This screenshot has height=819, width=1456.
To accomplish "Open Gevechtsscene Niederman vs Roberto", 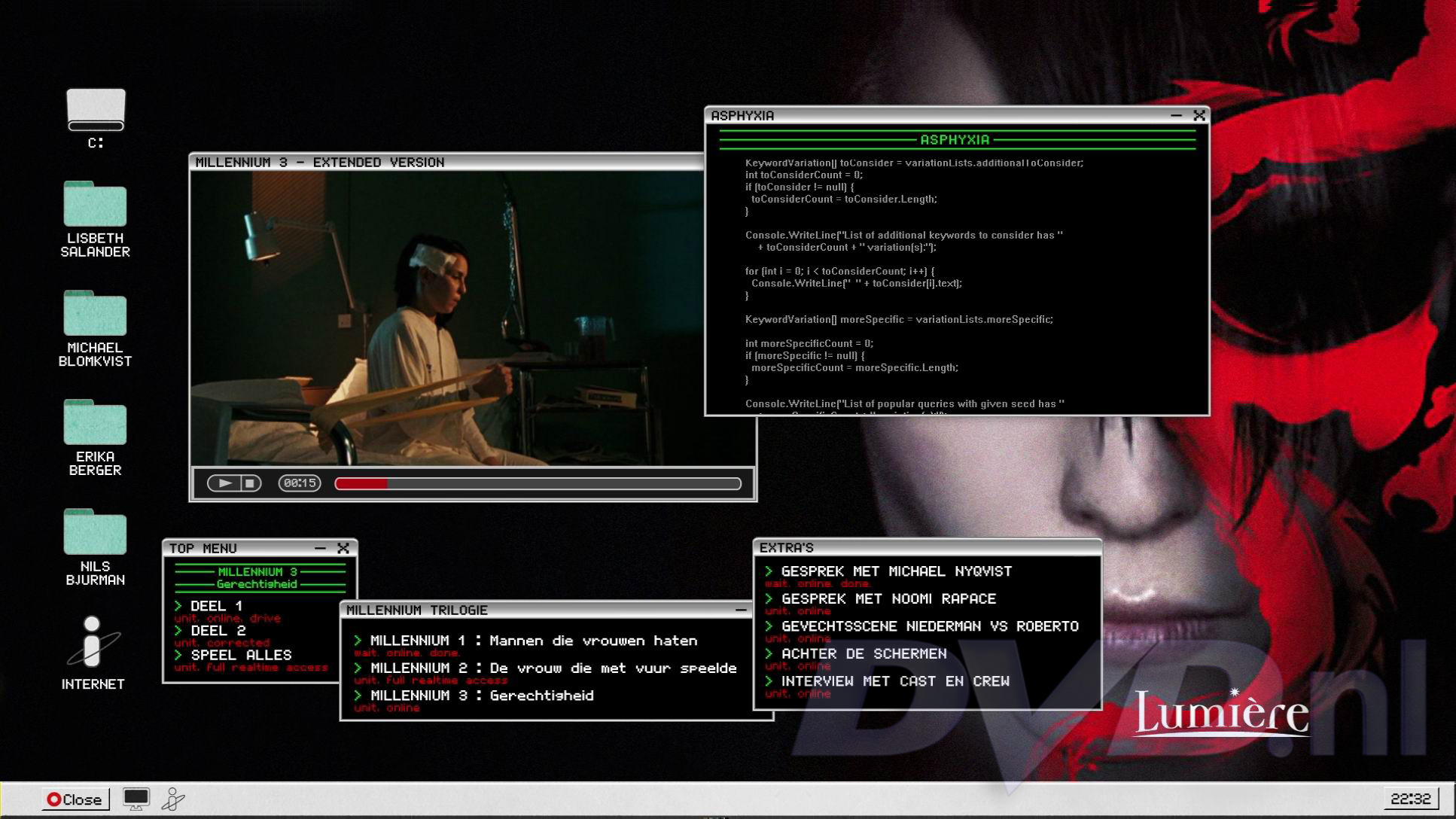I will pyautogui.click(x=921, y=626).
